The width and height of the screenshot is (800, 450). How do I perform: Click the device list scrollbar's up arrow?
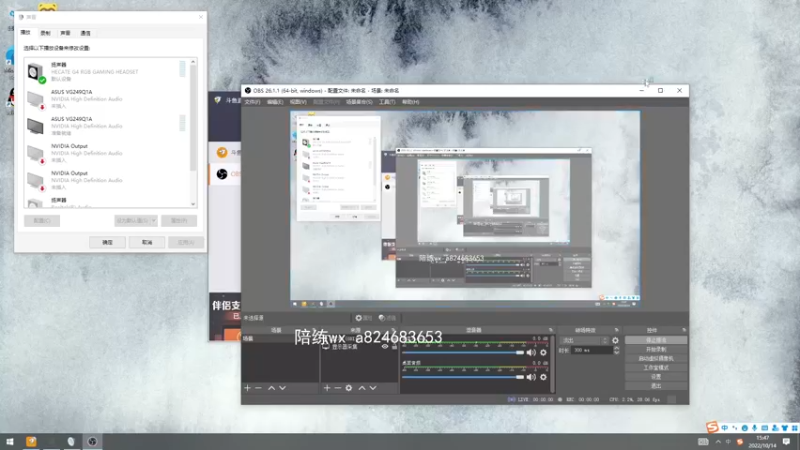[193, 62]
